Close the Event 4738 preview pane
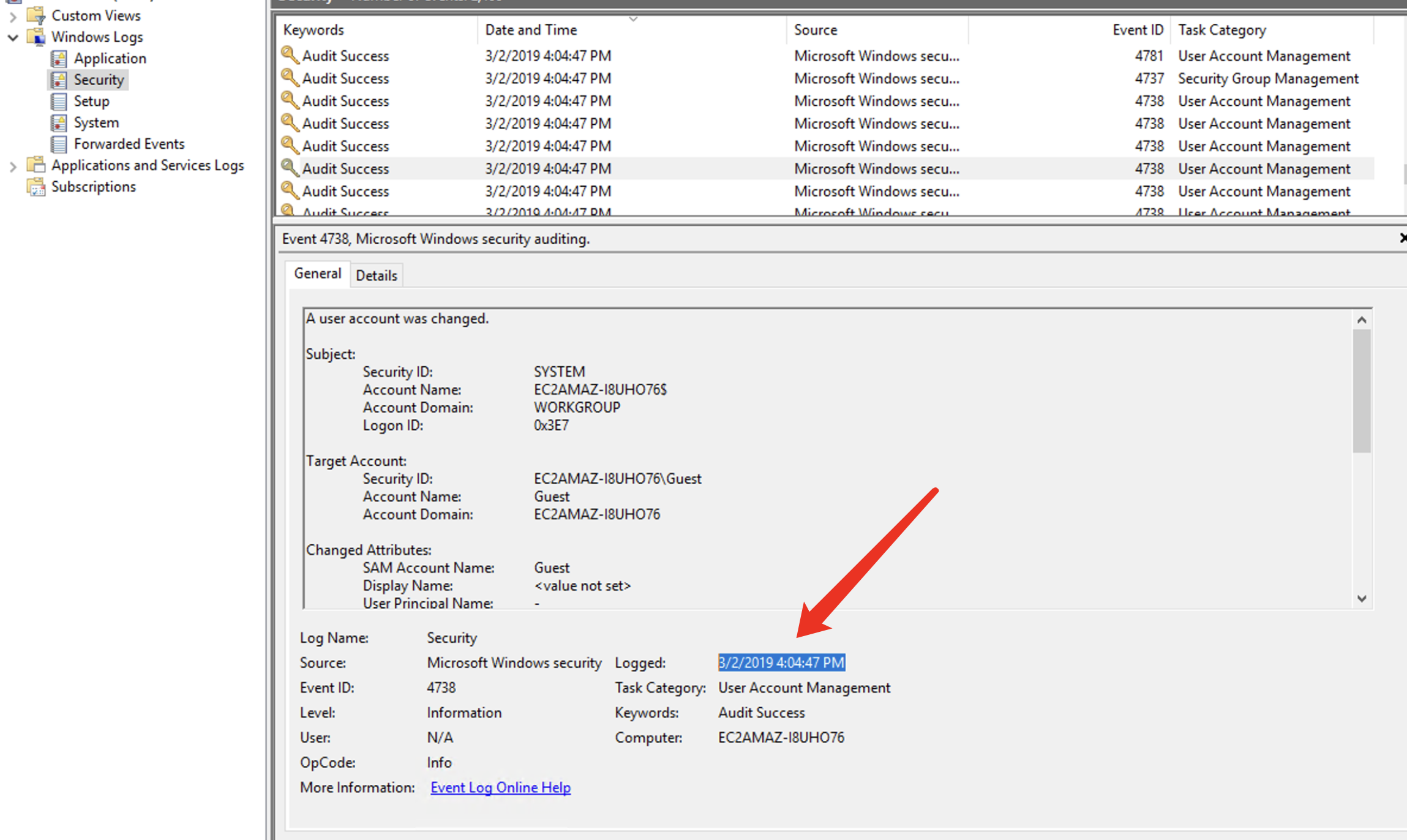Screen dimensions: 1407x840 coord(1403,238)
